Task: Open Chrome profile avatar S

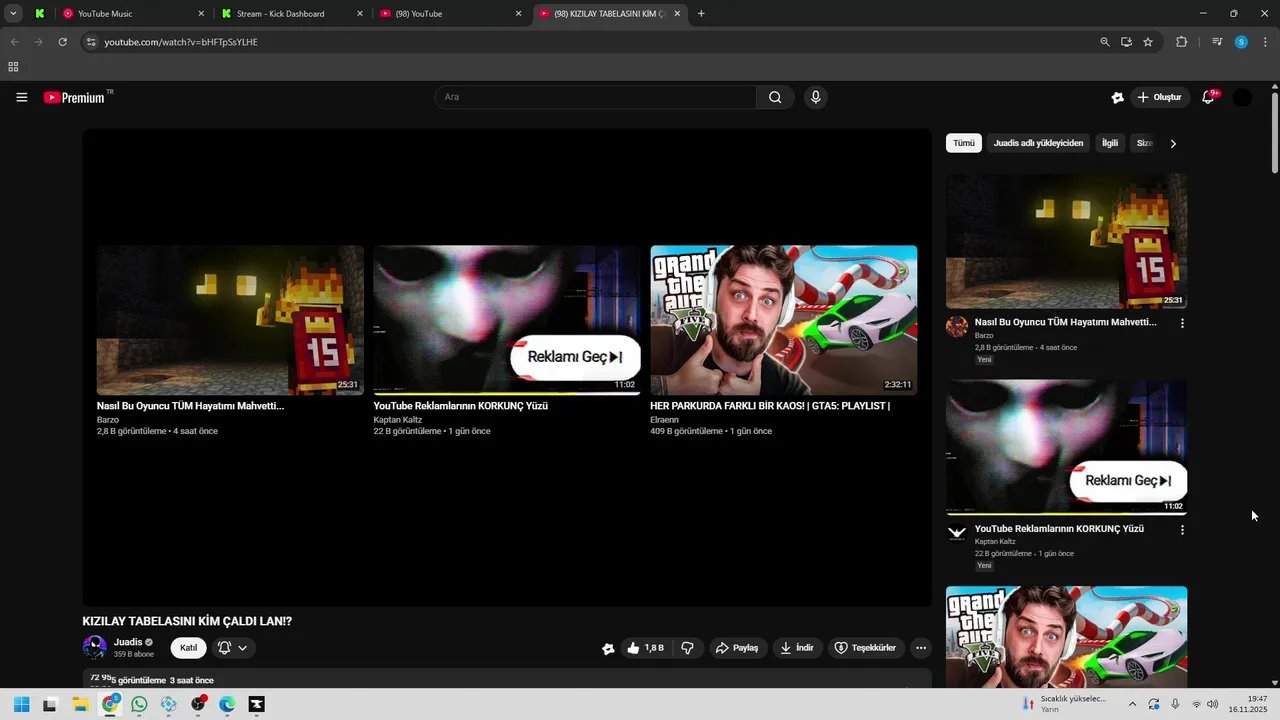Action: (x=1241, y=42)
